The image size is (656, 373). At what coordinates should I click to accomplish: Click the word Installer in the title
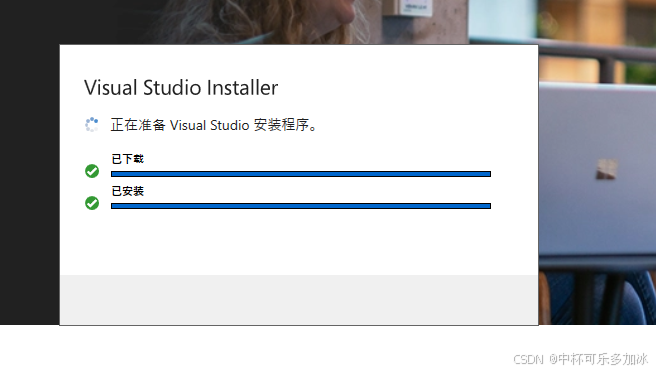point(242,88)
